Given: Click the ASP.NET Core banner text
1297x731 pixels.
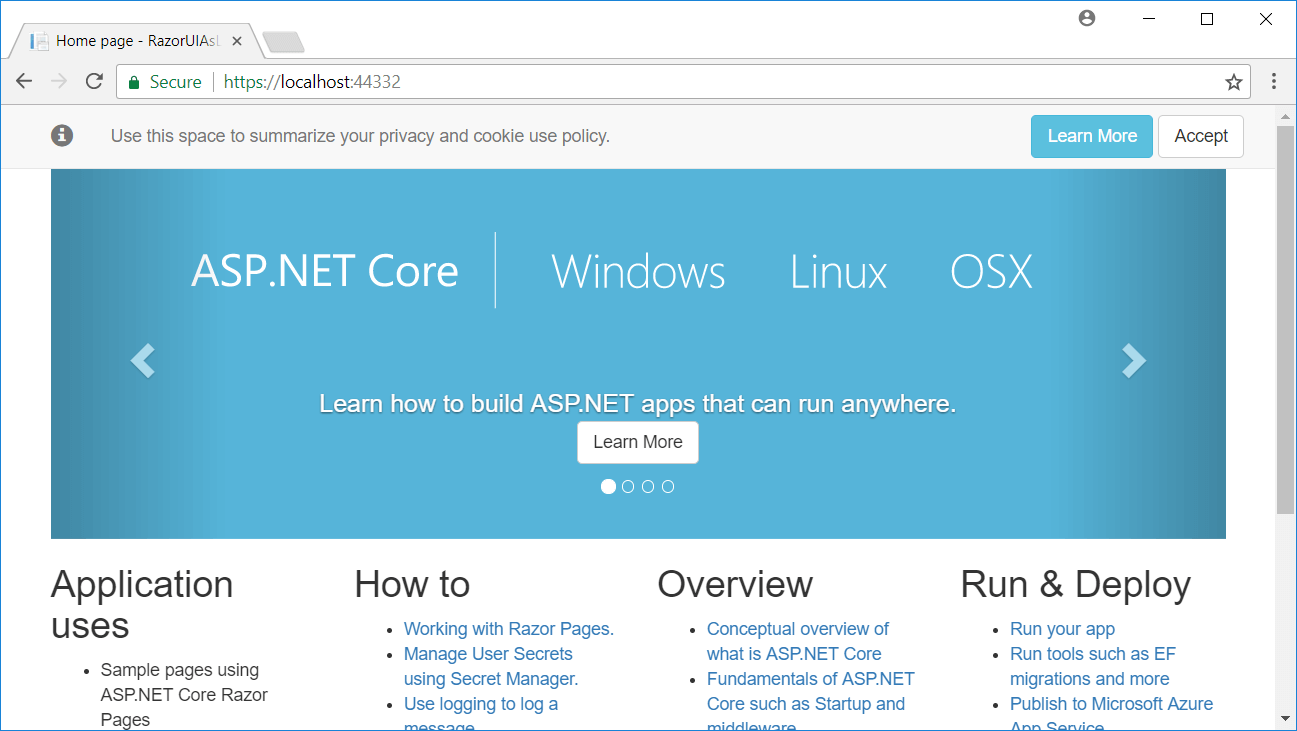Looking at the screenshot, I should 325,271.
